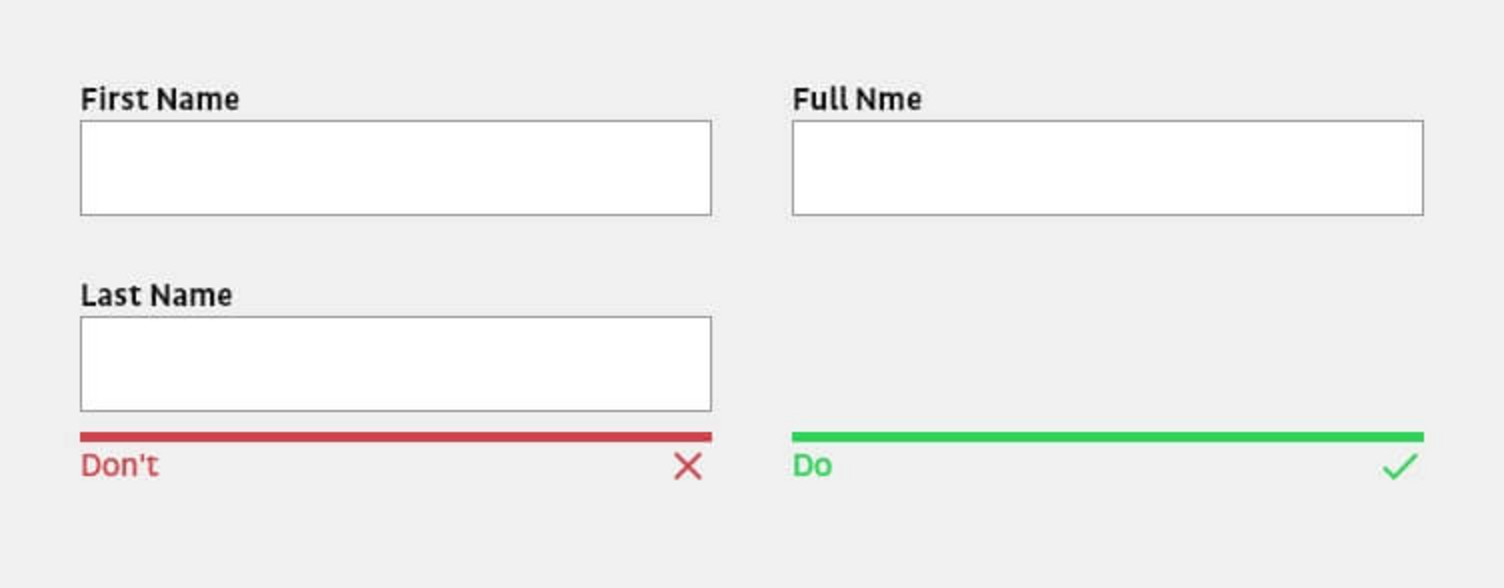Click inside the empty First Name box

[395, 167]
